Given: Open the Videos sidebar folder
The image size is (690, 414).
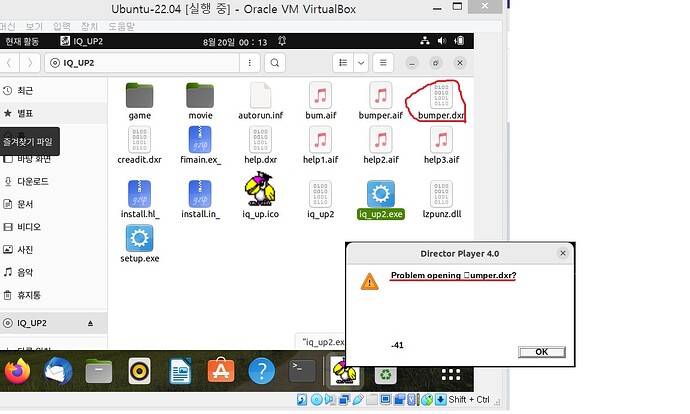Looking at the screenshot, I should pos(53,227).
